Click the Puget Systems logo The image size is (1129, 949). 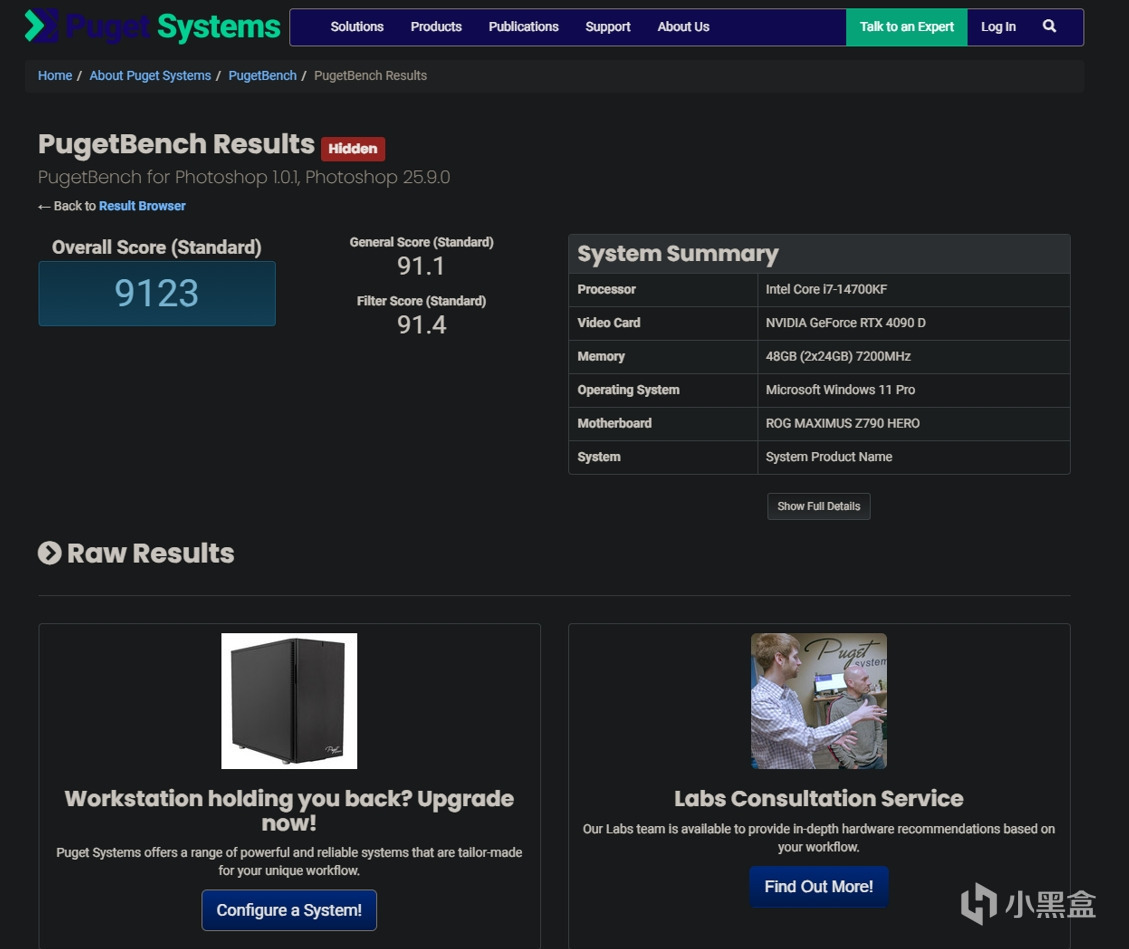[153, 27]
